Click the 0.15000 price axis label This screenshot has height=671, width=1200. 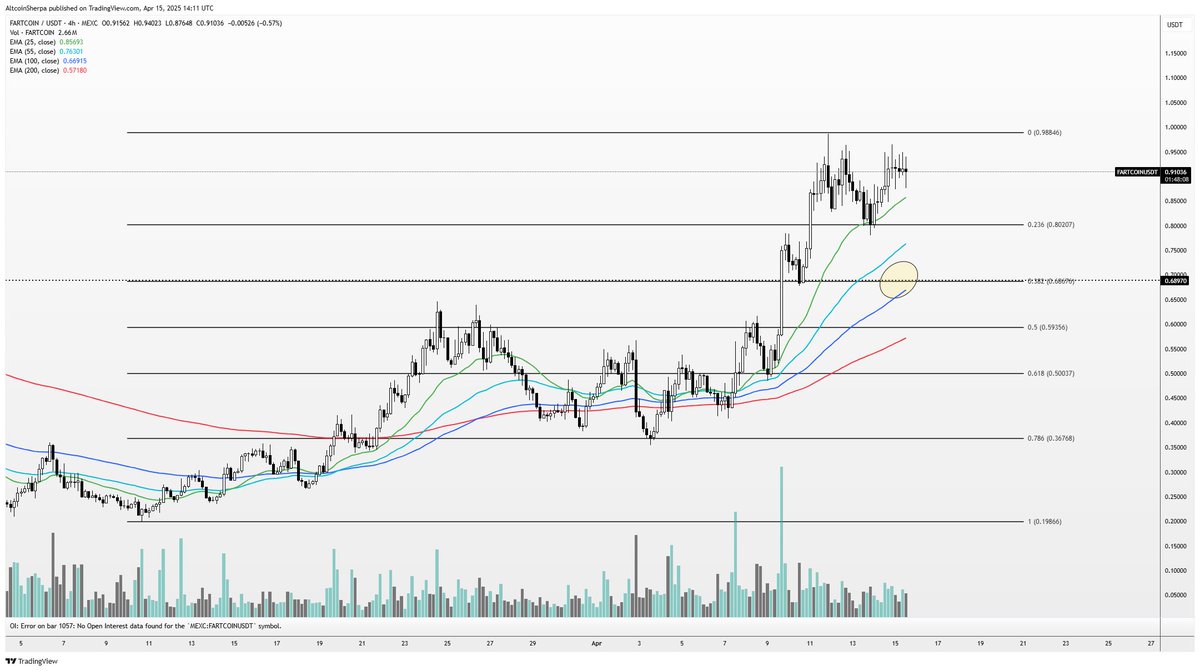[x=1176, y=546]
